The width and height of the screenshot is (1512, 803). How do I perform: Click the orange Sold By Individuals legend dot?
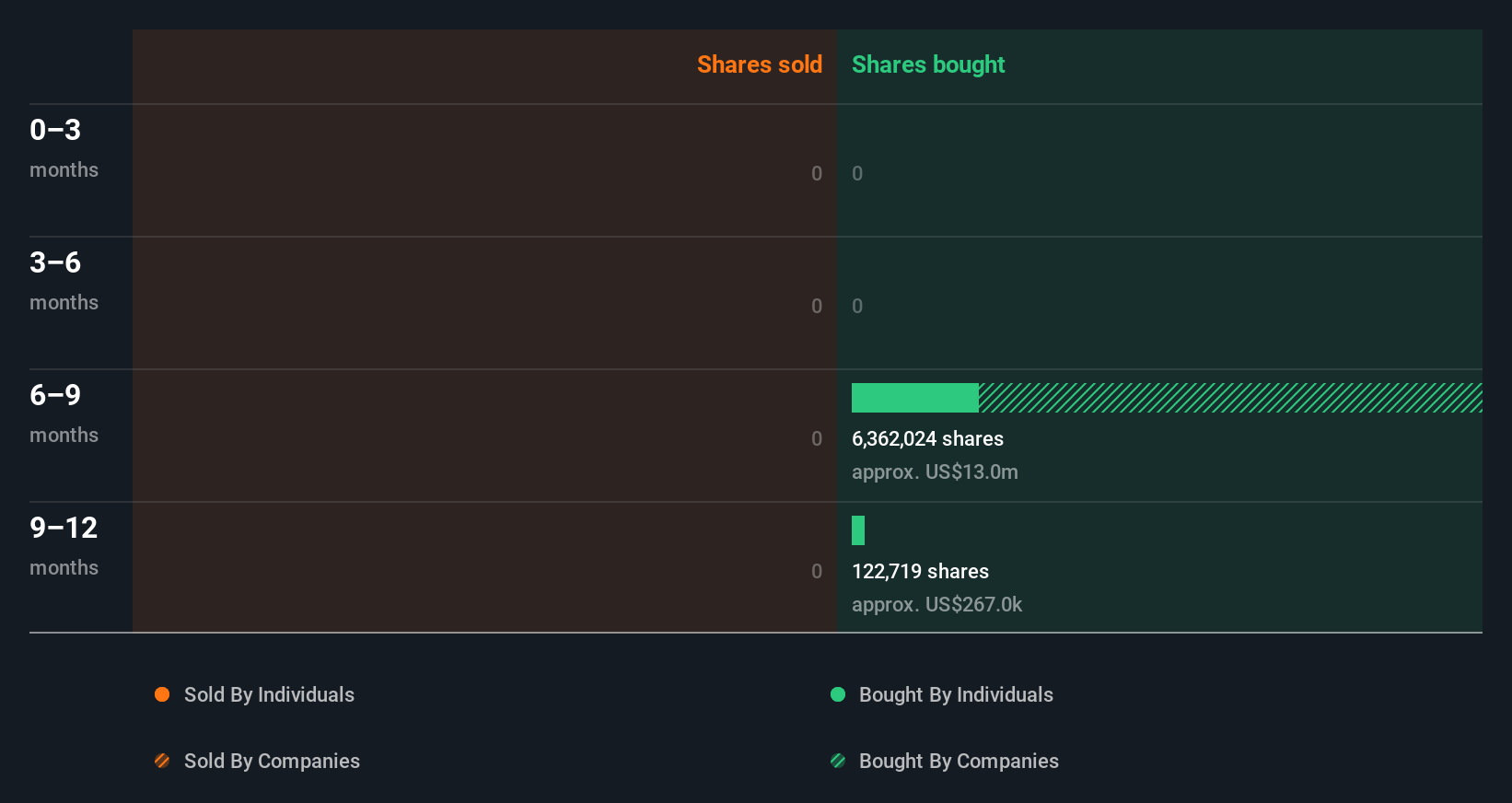(x=162, y=694)
